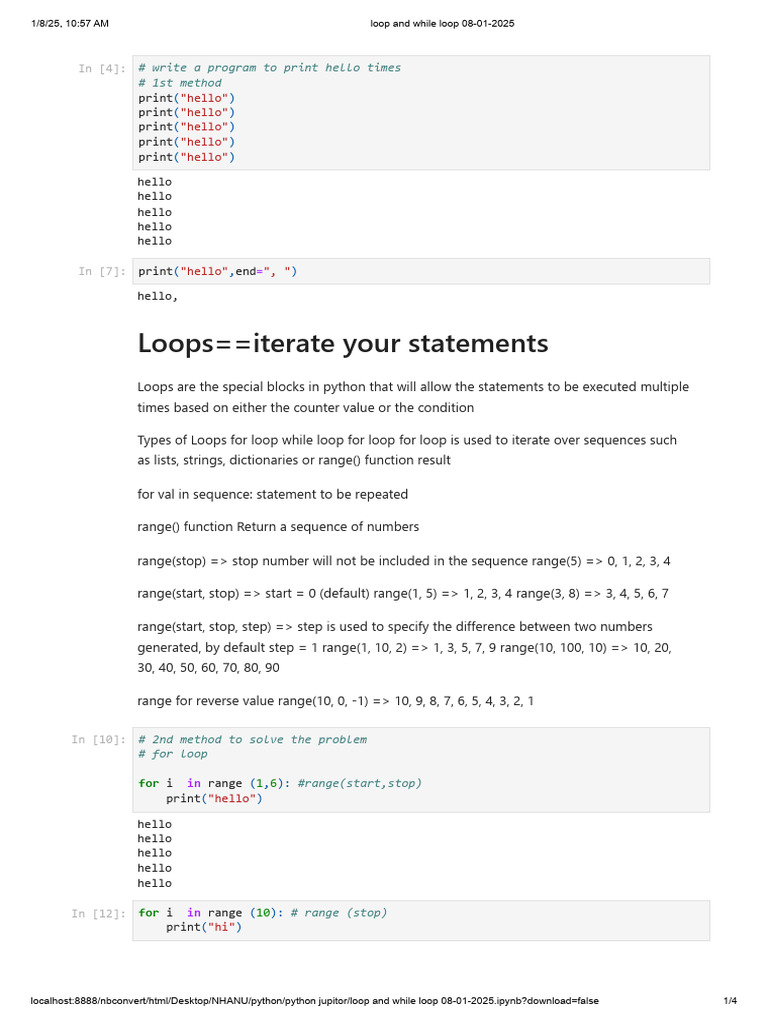Click the "for val in sequence" line
Screen dimensions: 768x1024
click(x=272, y=494)
